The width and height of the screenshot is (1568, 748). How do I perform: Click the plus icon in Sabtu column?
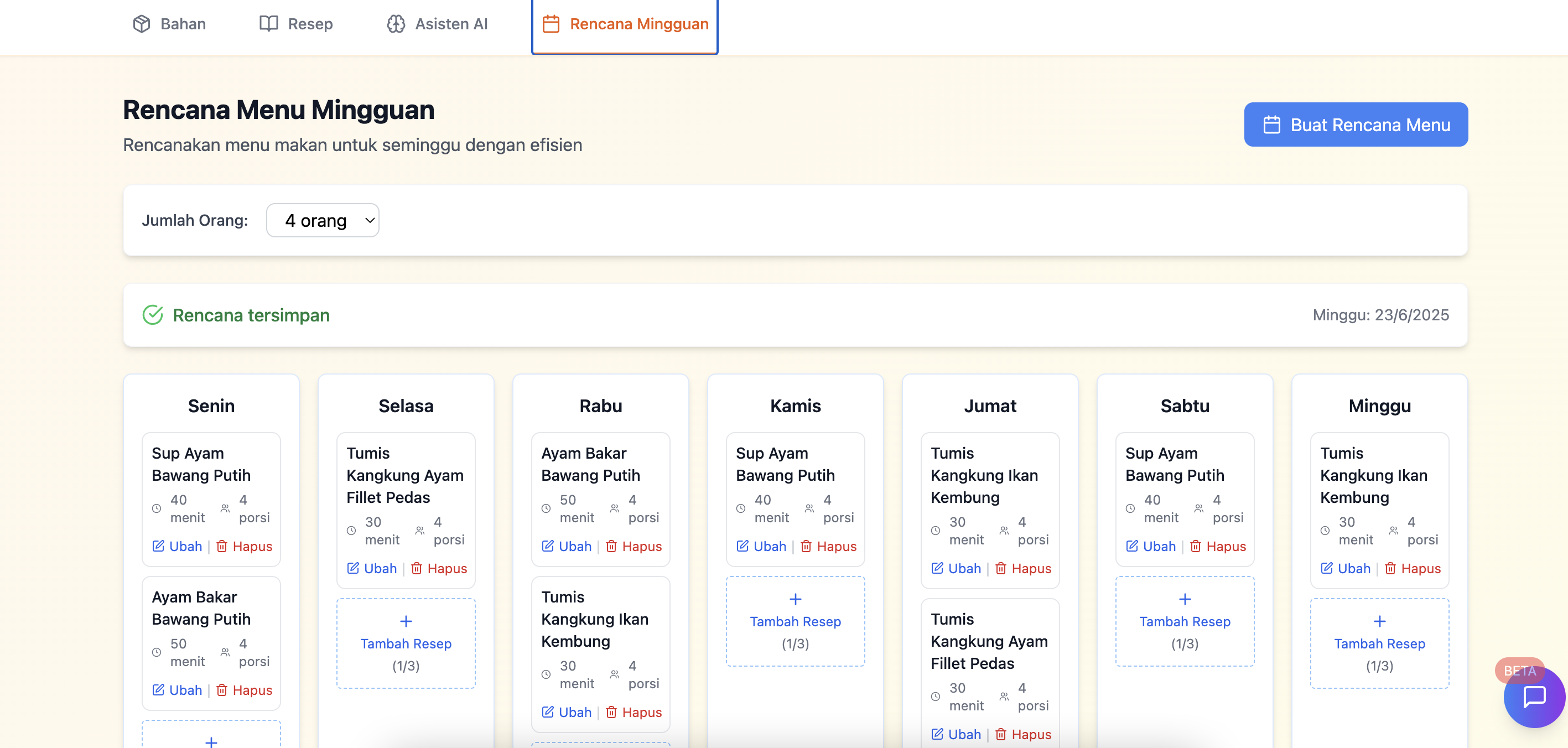[x=1185, y=599]
